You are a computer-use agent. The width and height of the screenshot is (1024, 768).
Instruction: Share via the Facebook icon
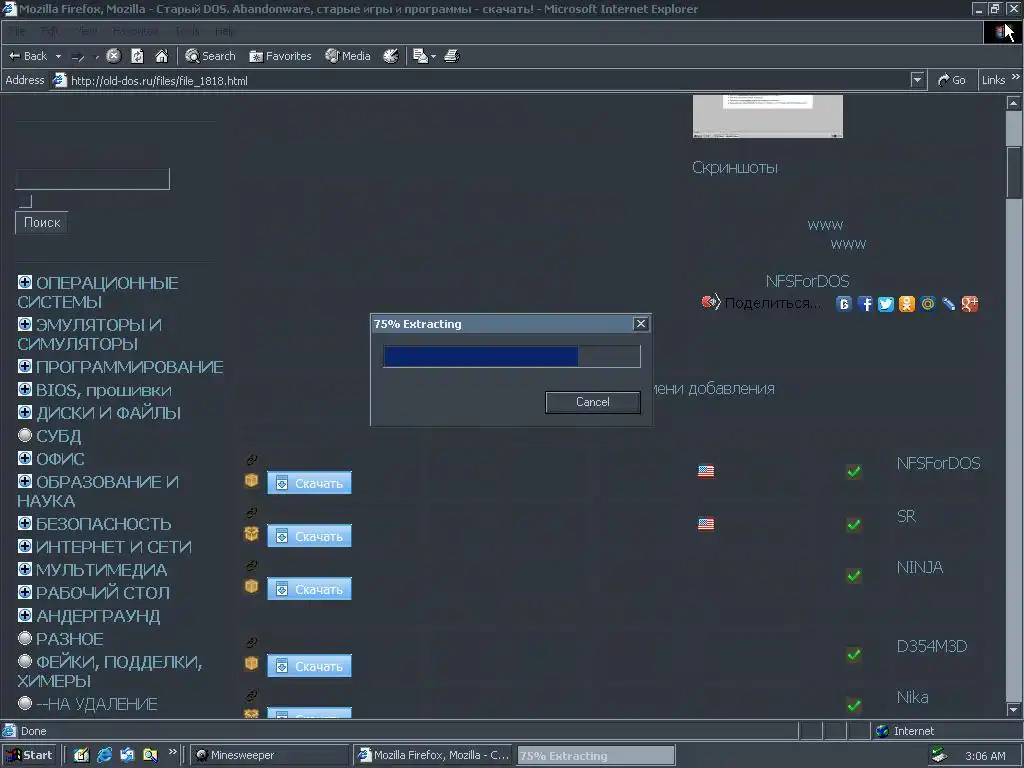pyautogui.click(x=865, y=304)
